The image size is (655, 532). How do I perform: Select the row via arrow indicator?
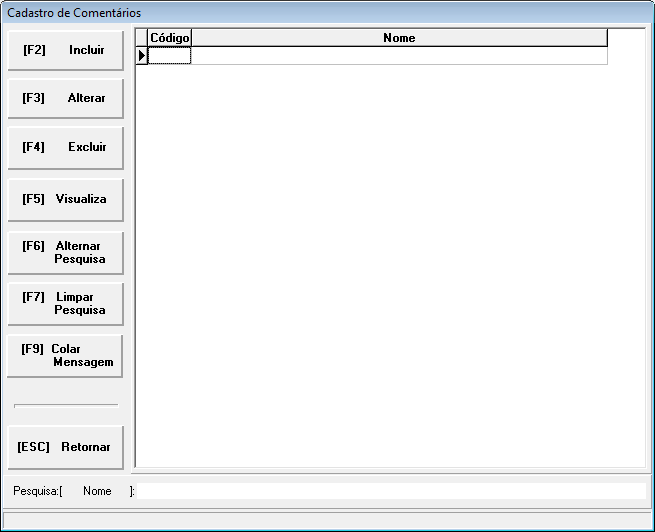(142, 56)
